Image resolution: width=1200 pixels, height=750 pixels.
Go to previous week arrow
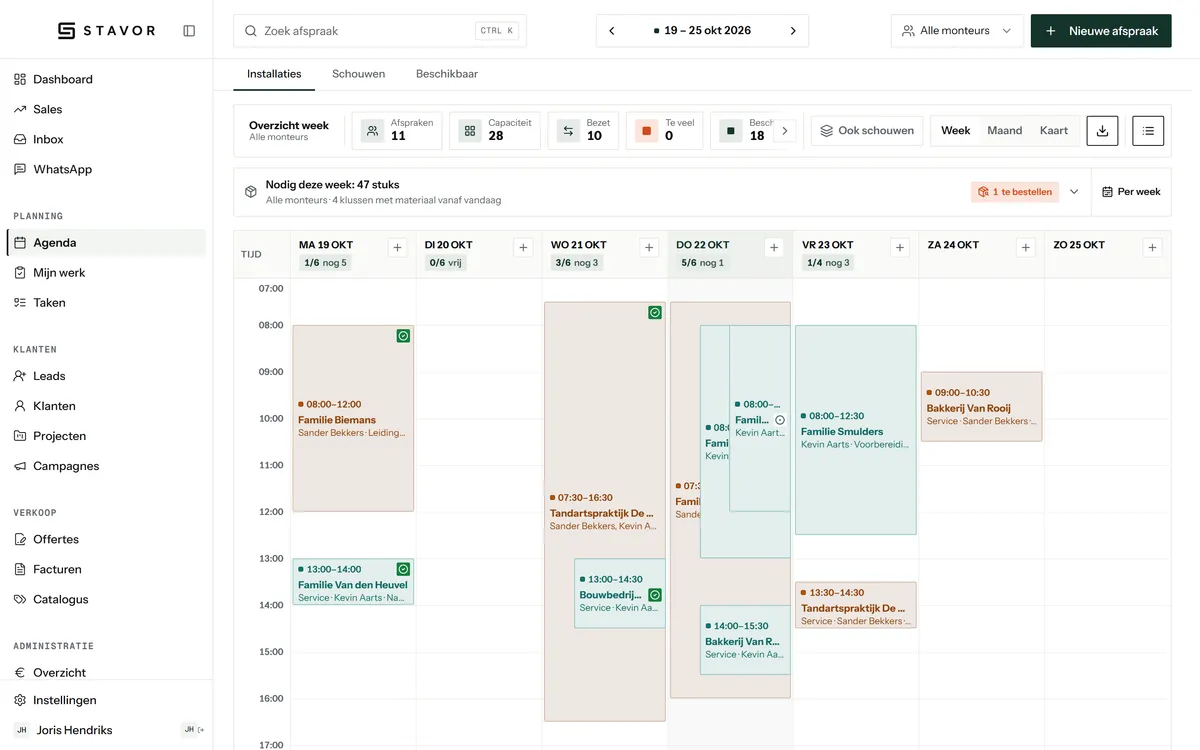[x=612, y=31]
